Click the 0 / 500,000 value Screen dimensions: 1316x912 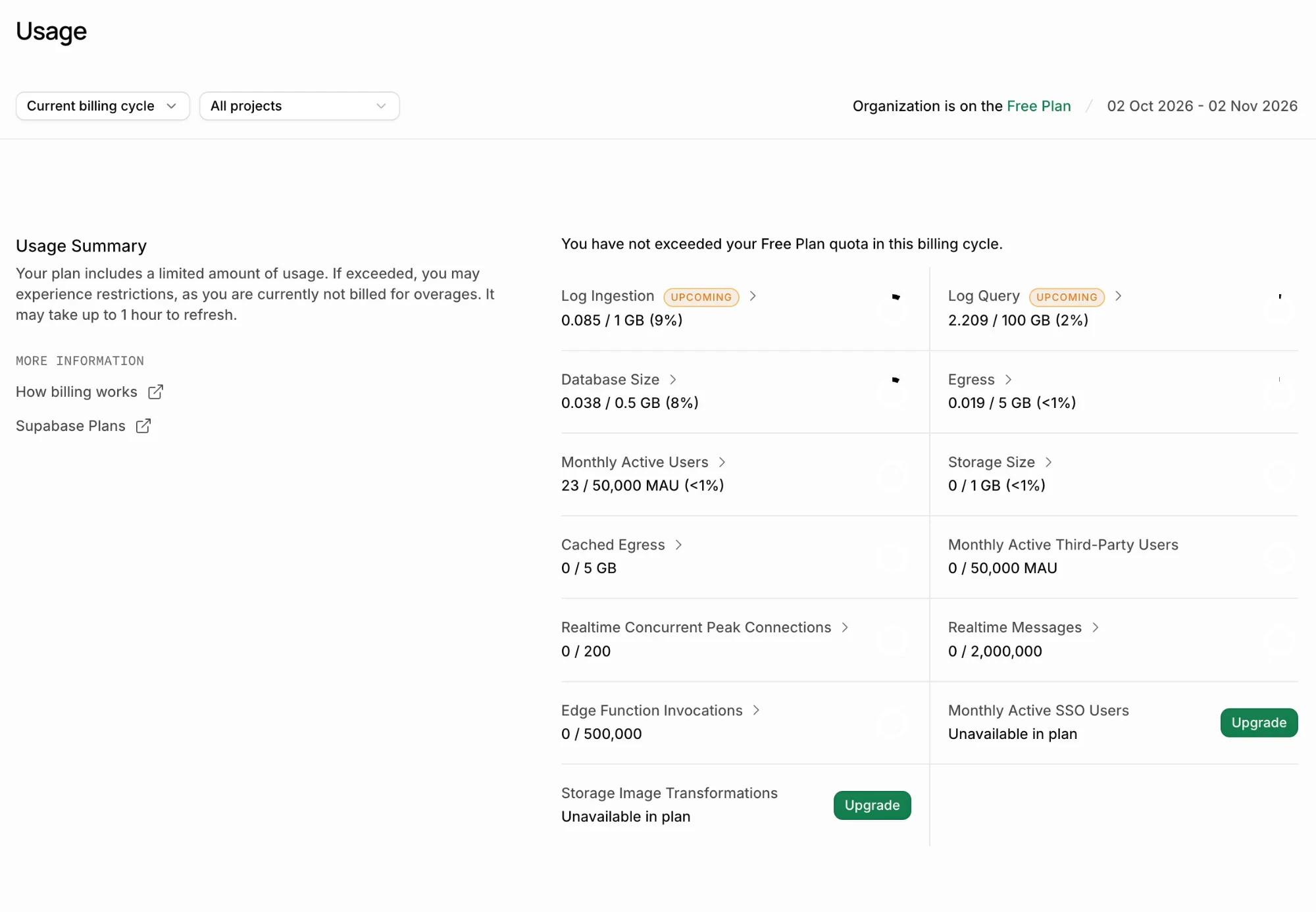(601, 734)
